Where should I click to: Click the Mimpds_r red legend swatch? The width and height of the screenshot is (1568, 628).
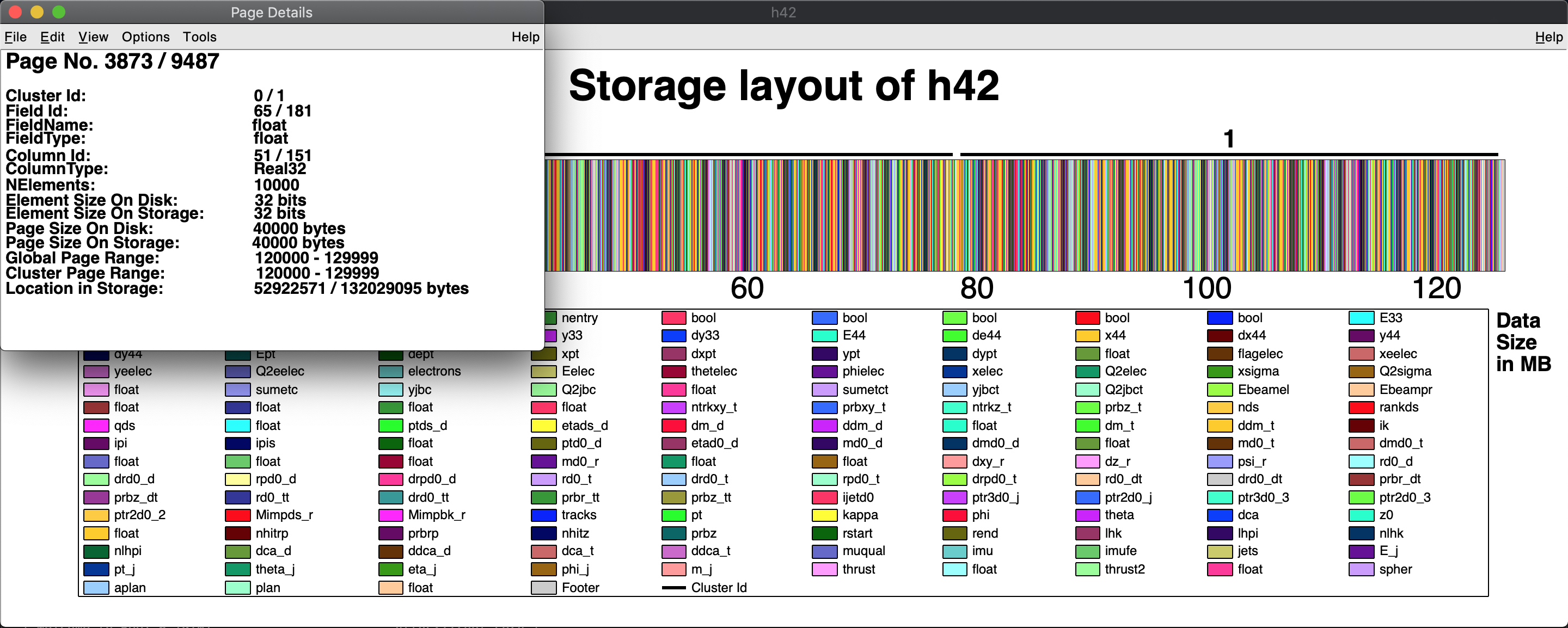pyautogui.click(x=237, y=515)
